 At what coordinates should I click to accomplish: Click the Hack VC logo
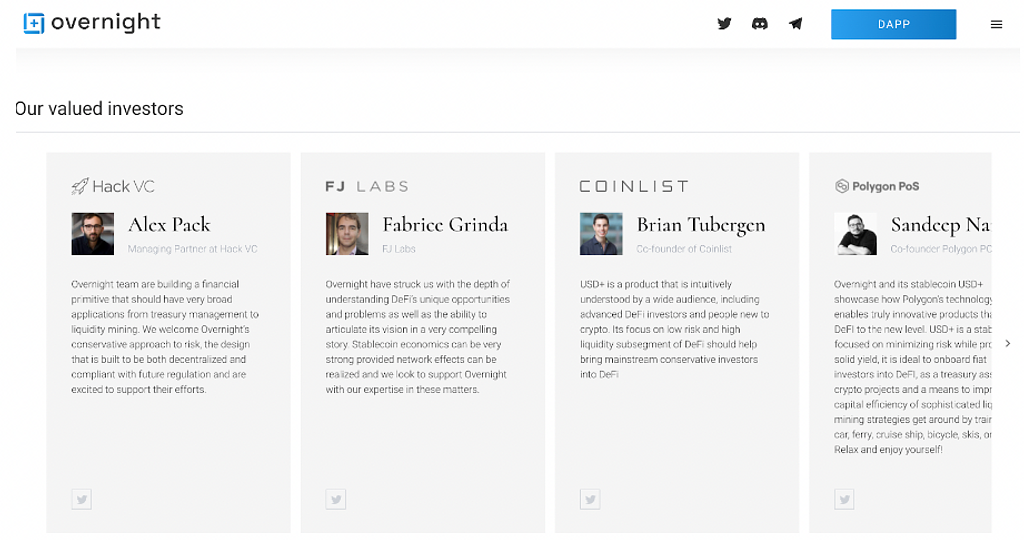pos(113,186)
